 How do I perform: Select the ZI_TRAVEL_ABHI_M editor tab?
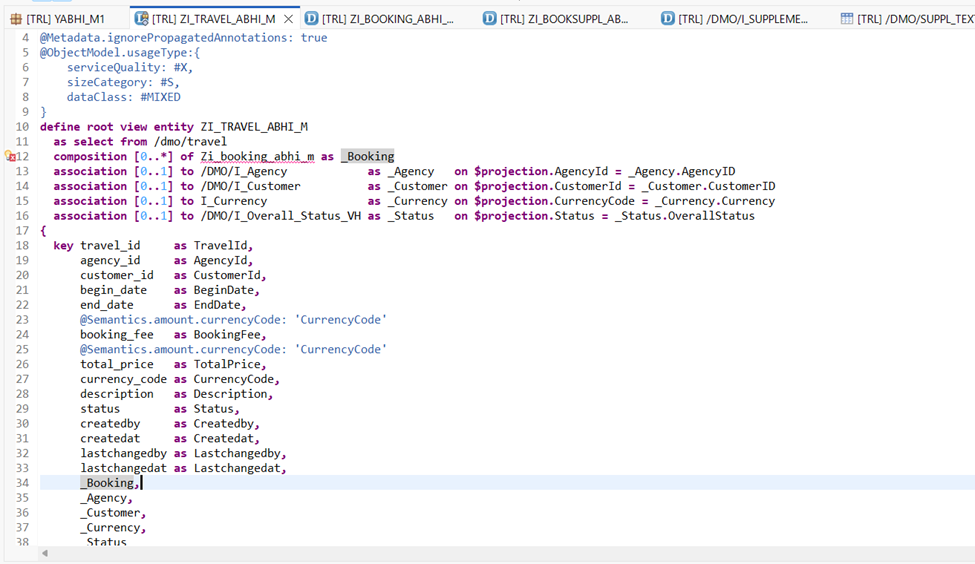(x=213, y=19)
